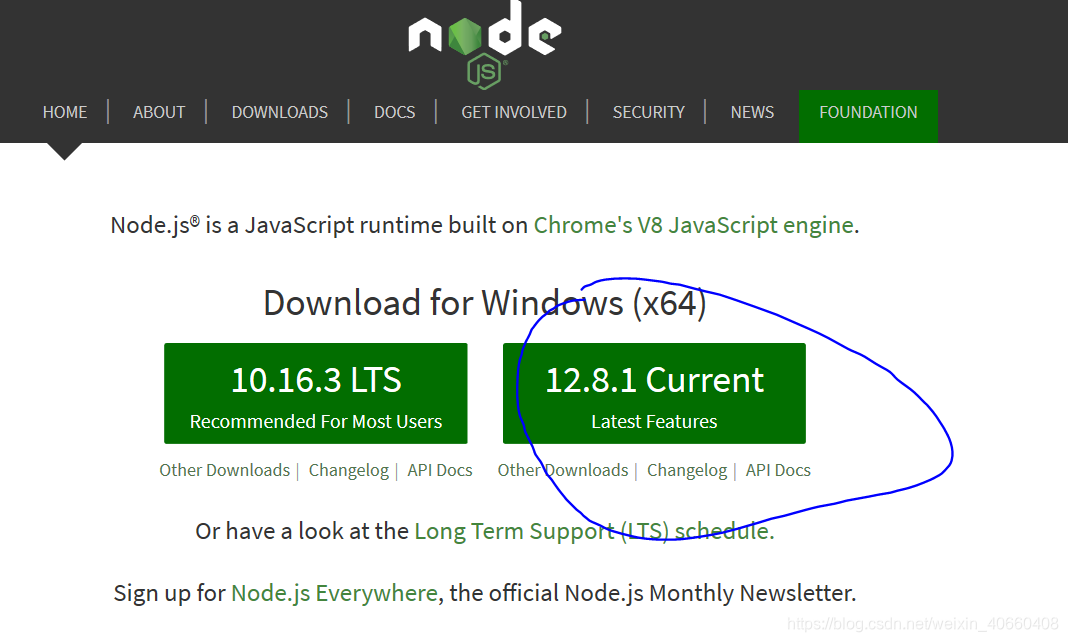The height and width of the screenshot is (642, 1068).
Task: Click the green FOUNDATION button
Action: click(868, 116)
